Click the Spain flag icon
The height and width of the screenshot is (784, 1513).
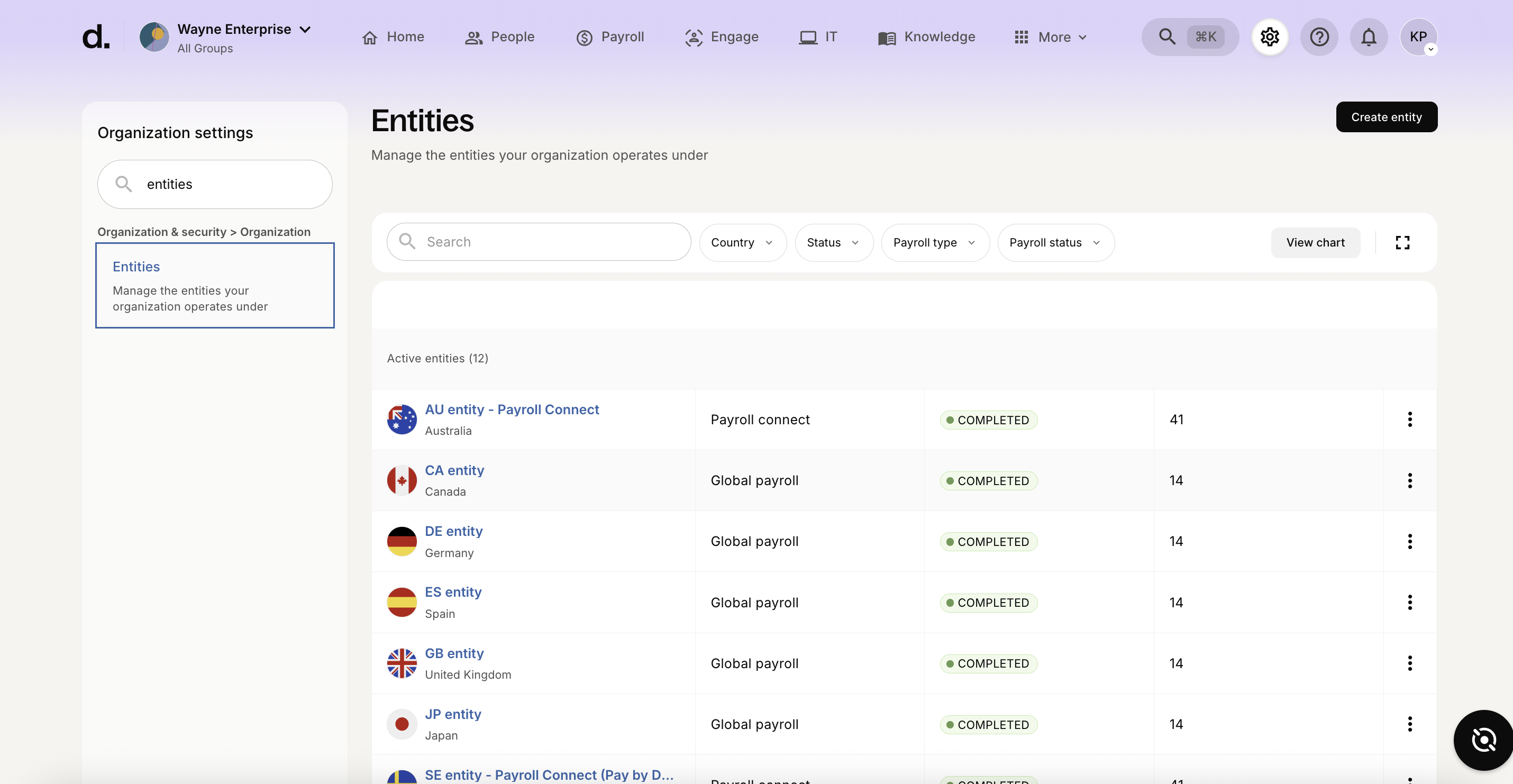pyautogui.click(x=402, y=603)
